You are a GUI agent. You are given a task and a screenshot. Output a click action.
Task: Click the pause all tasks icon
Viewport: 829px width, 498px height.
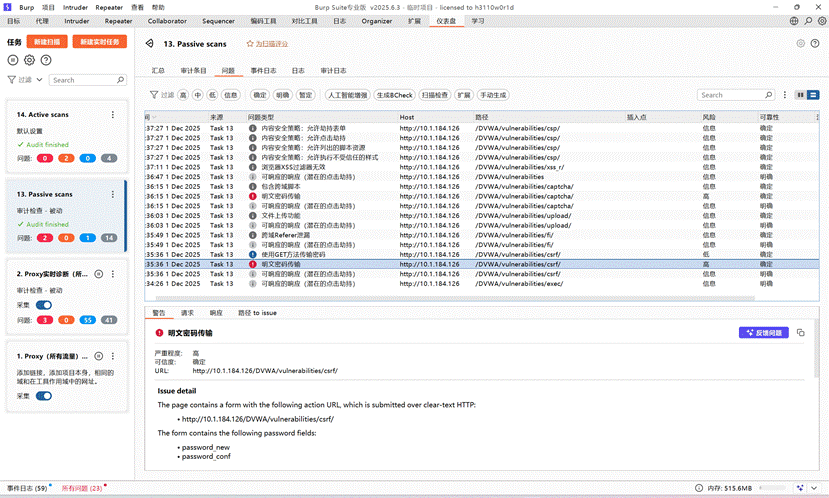[13, 60]
